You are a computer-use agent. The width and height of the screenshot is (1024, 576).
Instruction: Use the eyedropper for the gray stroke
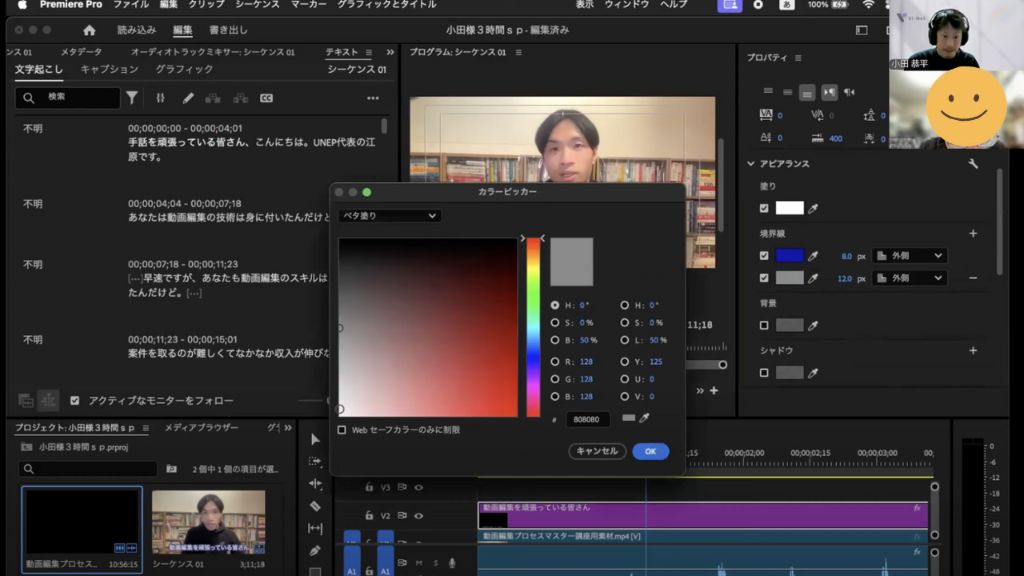(x=813, y=278)
